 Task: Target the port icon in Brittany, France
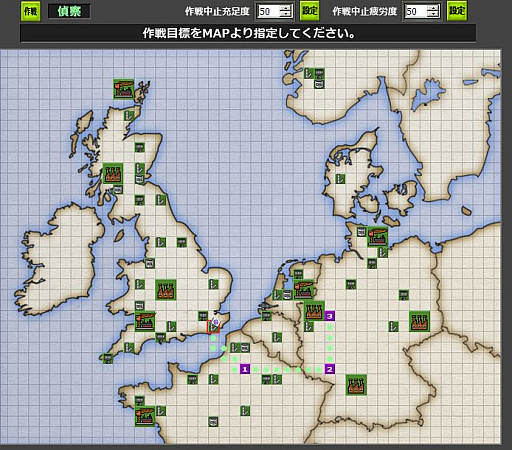145,416
